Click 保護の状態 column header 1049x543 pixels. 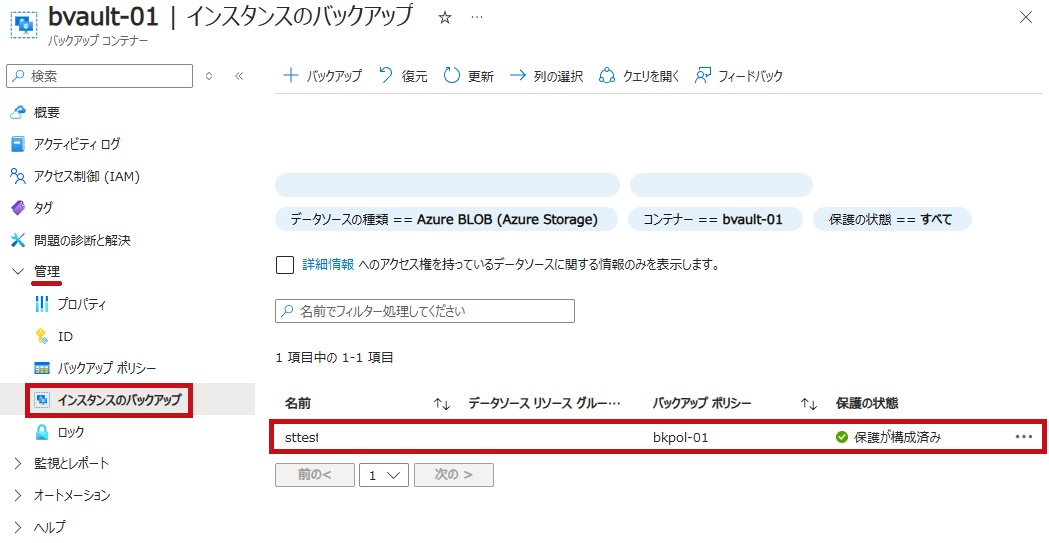(x=867, y=403)
